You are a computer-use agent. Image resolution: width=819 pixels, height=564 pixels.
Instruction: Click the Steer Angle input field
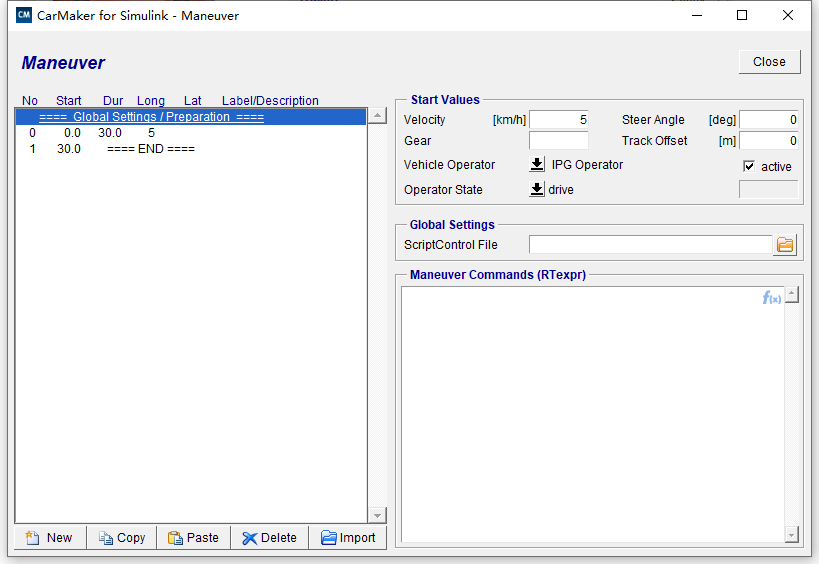click(768, 120)
